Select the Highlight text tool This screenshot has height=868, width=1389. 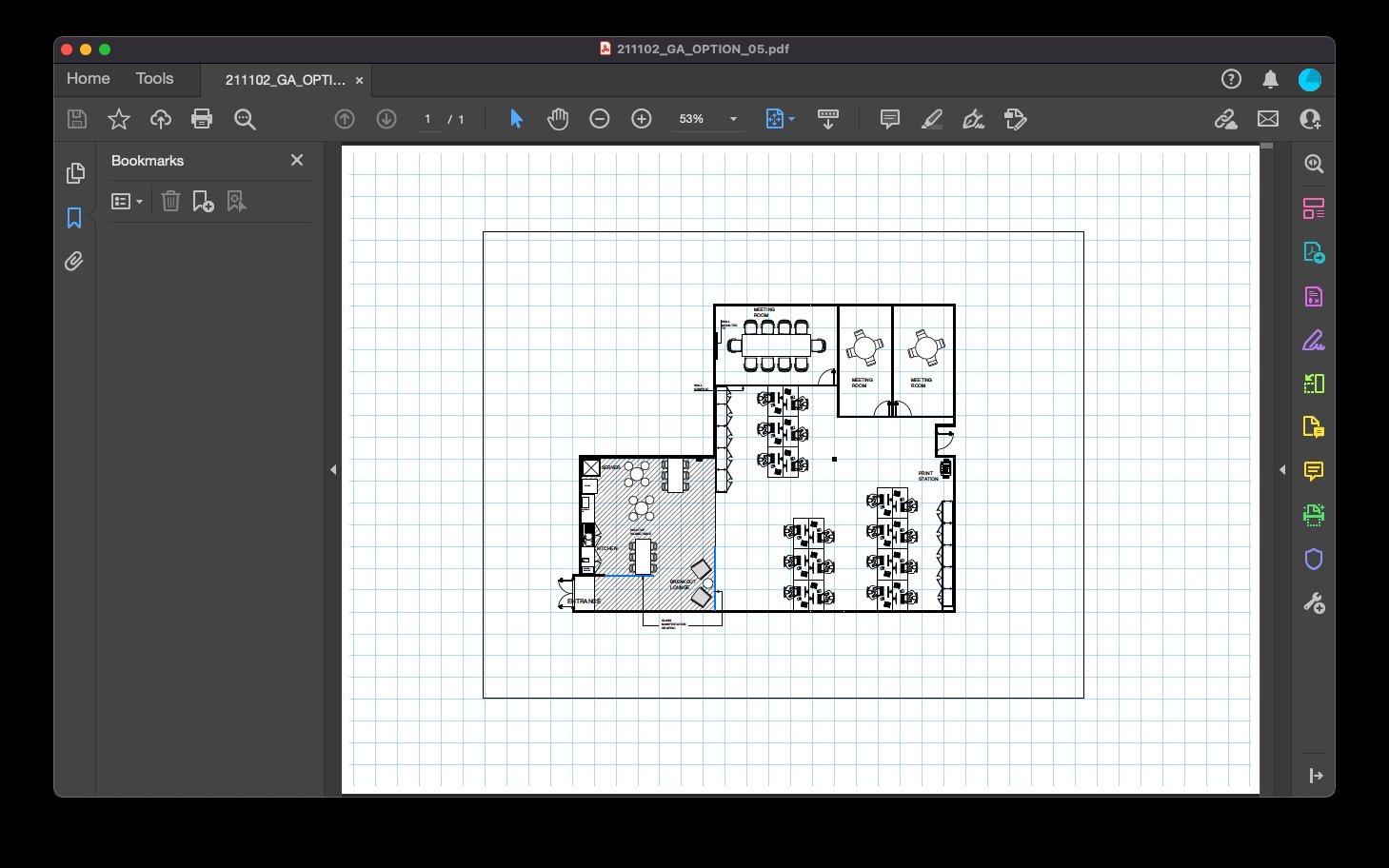[932, 119]
